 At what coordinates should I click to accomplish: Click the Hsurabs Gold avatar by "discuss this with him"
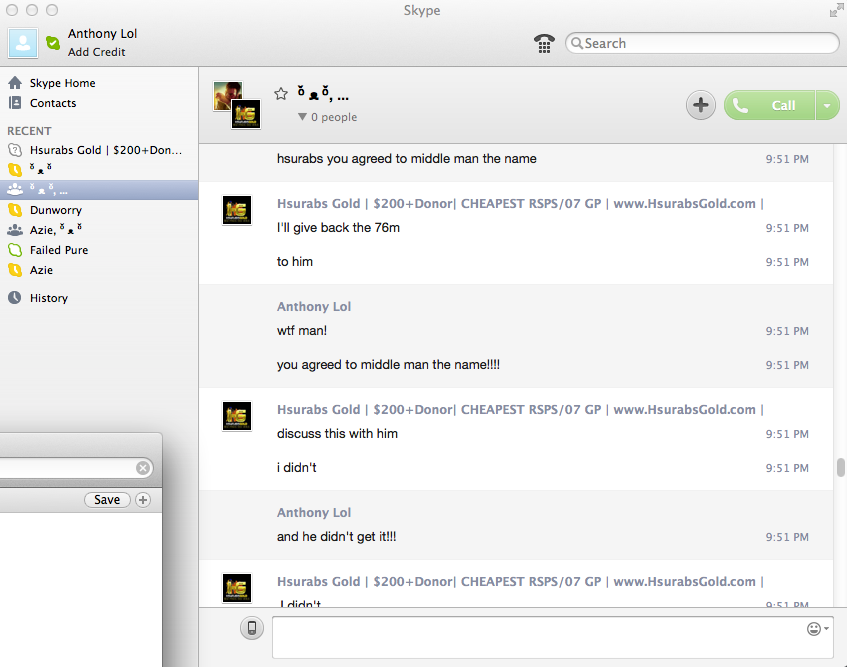click(237, 416)
